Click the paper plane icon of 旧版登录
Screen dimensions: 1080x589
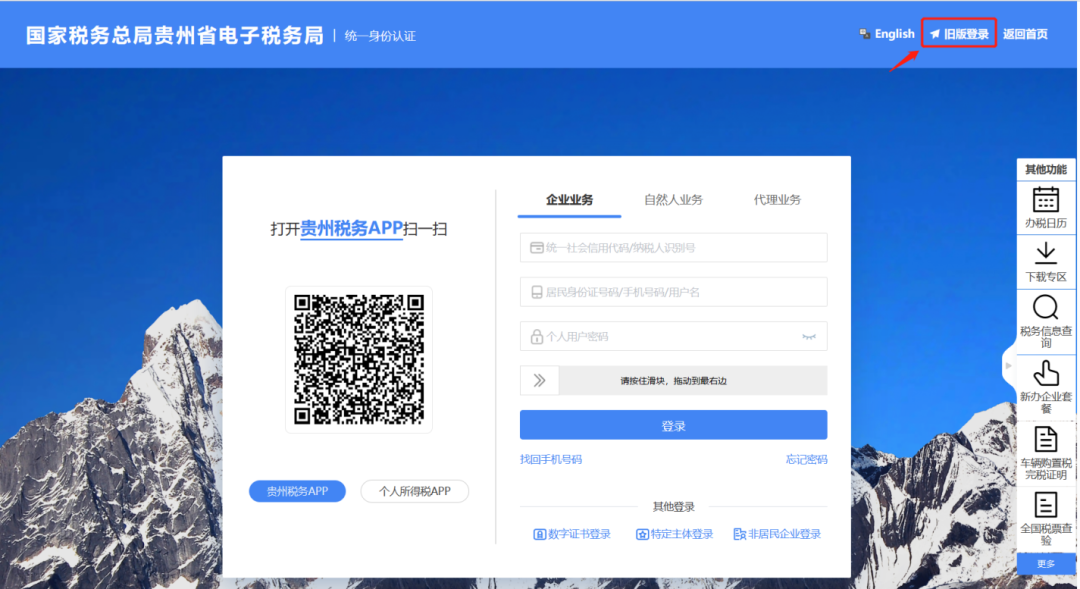935,34
